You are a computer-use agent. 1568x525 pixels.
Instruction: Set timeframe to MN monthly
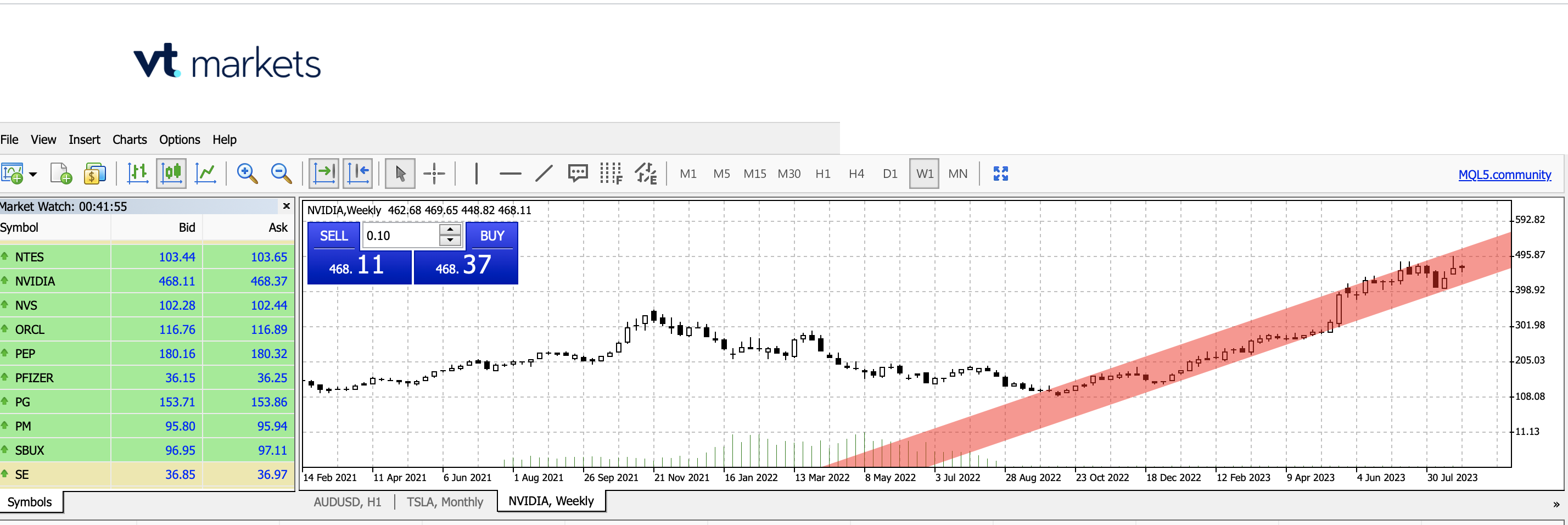coord(957,174)
